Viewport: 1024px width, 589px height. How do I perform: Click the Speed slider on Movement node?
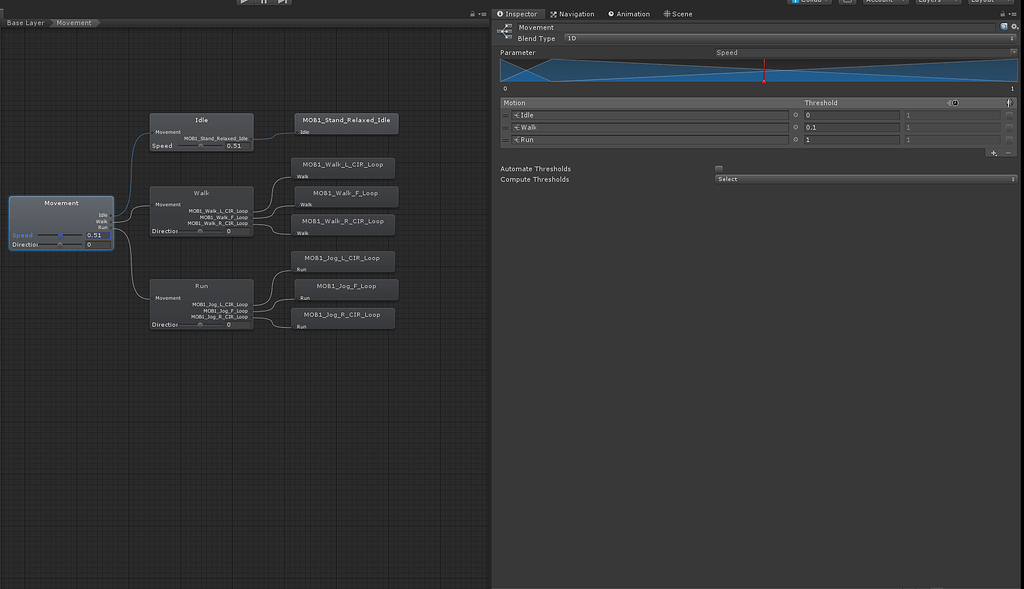coord(60,235)
